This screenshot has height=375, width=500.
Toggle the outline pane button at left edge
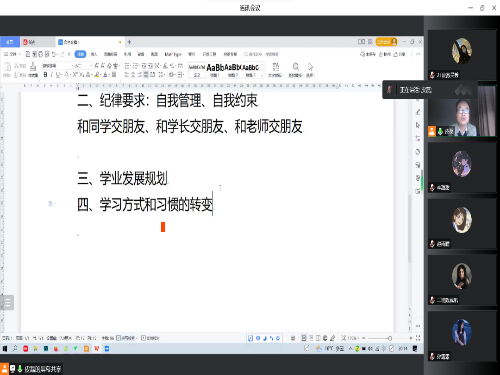pyautogui.click(x=7, y=303)
